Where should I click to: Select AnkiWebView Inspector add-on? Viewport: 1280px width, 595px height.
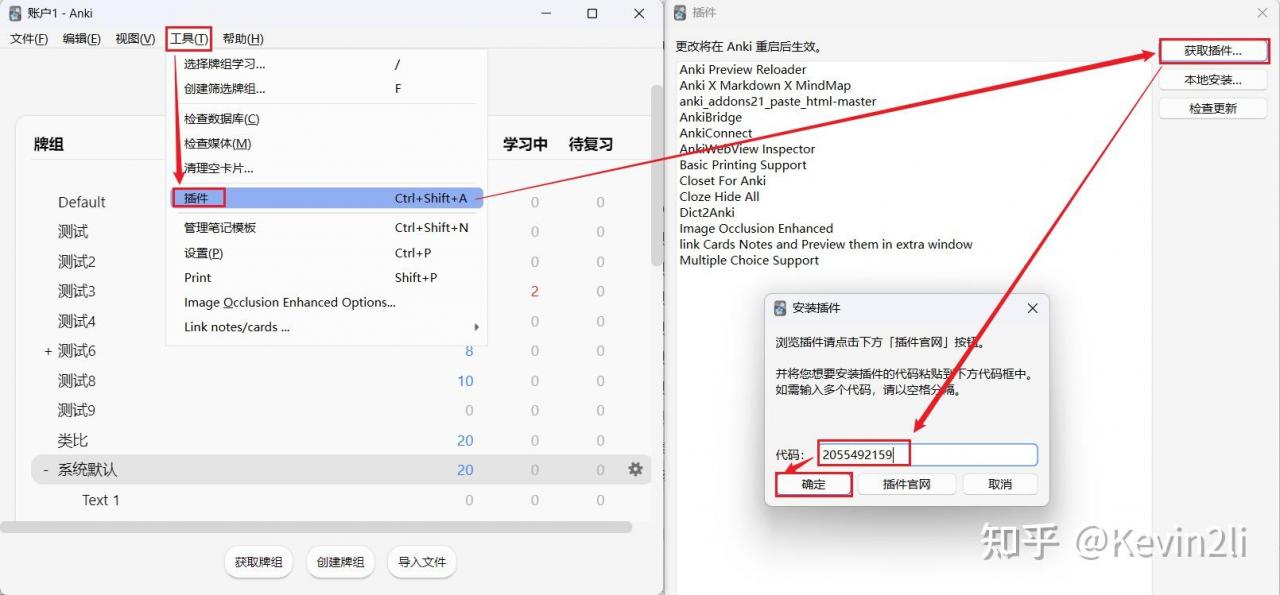click(747, 149)
